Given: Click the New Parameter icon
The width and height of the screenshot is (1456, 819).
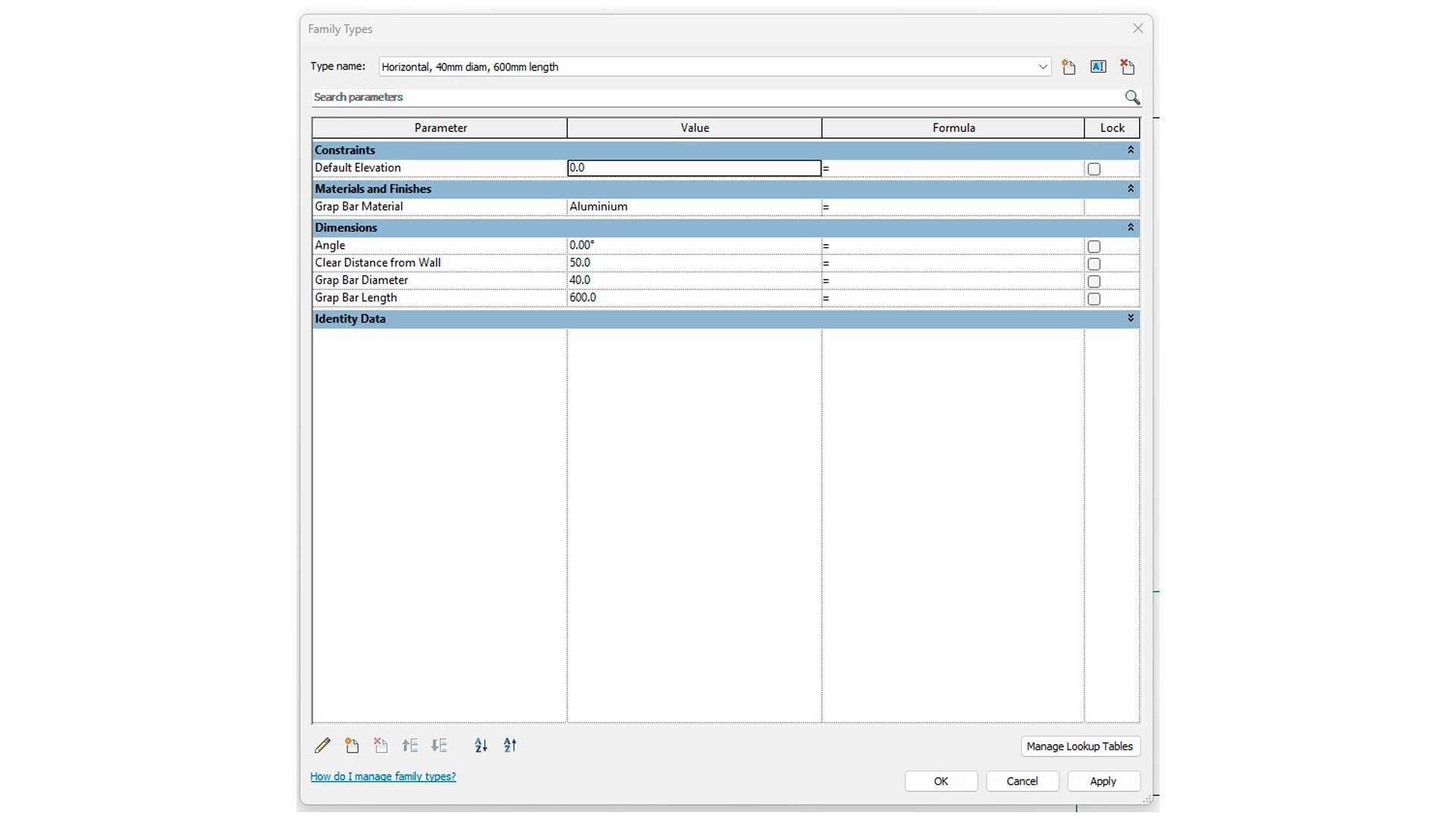Looking at the screenshot, I should click(352, 745).
